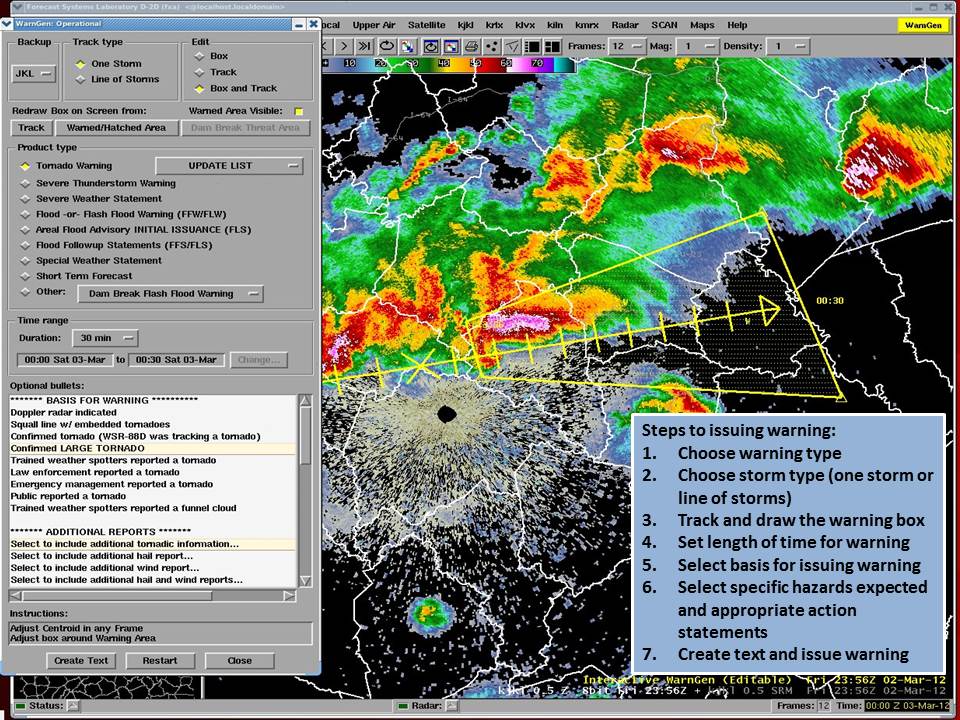Screen dimensions: 960x720
Task: Select Line of Storms track type
Action: coord(80,80)
